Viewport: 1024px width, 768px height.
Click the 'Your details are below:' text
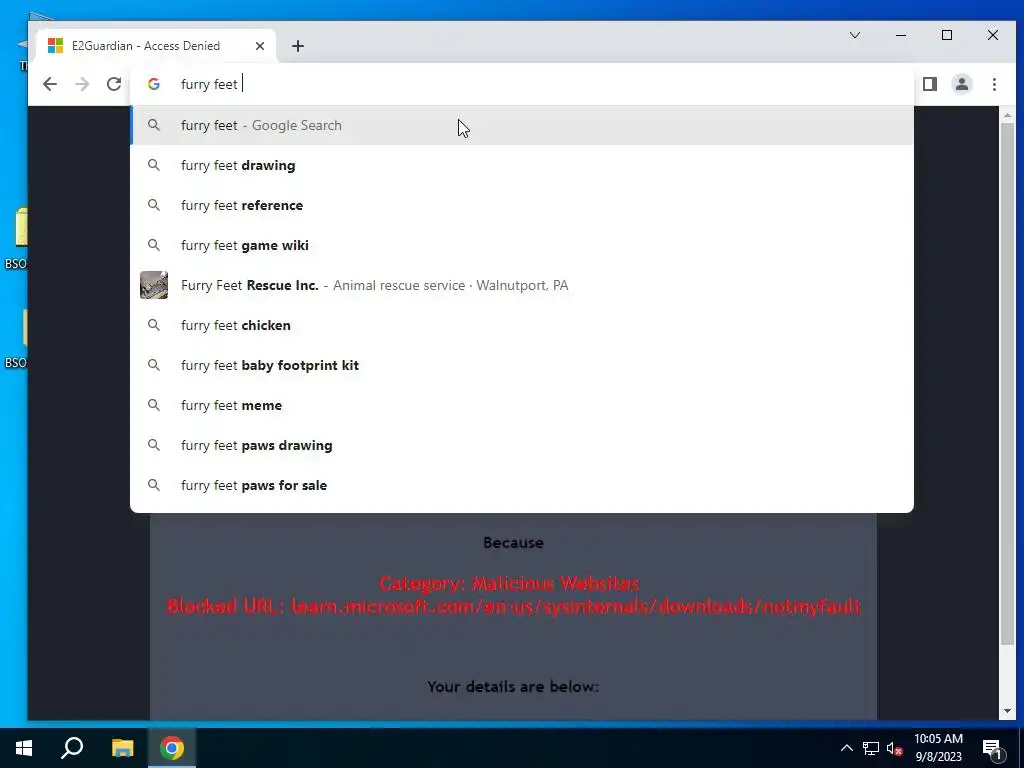(x=513, y=686)
